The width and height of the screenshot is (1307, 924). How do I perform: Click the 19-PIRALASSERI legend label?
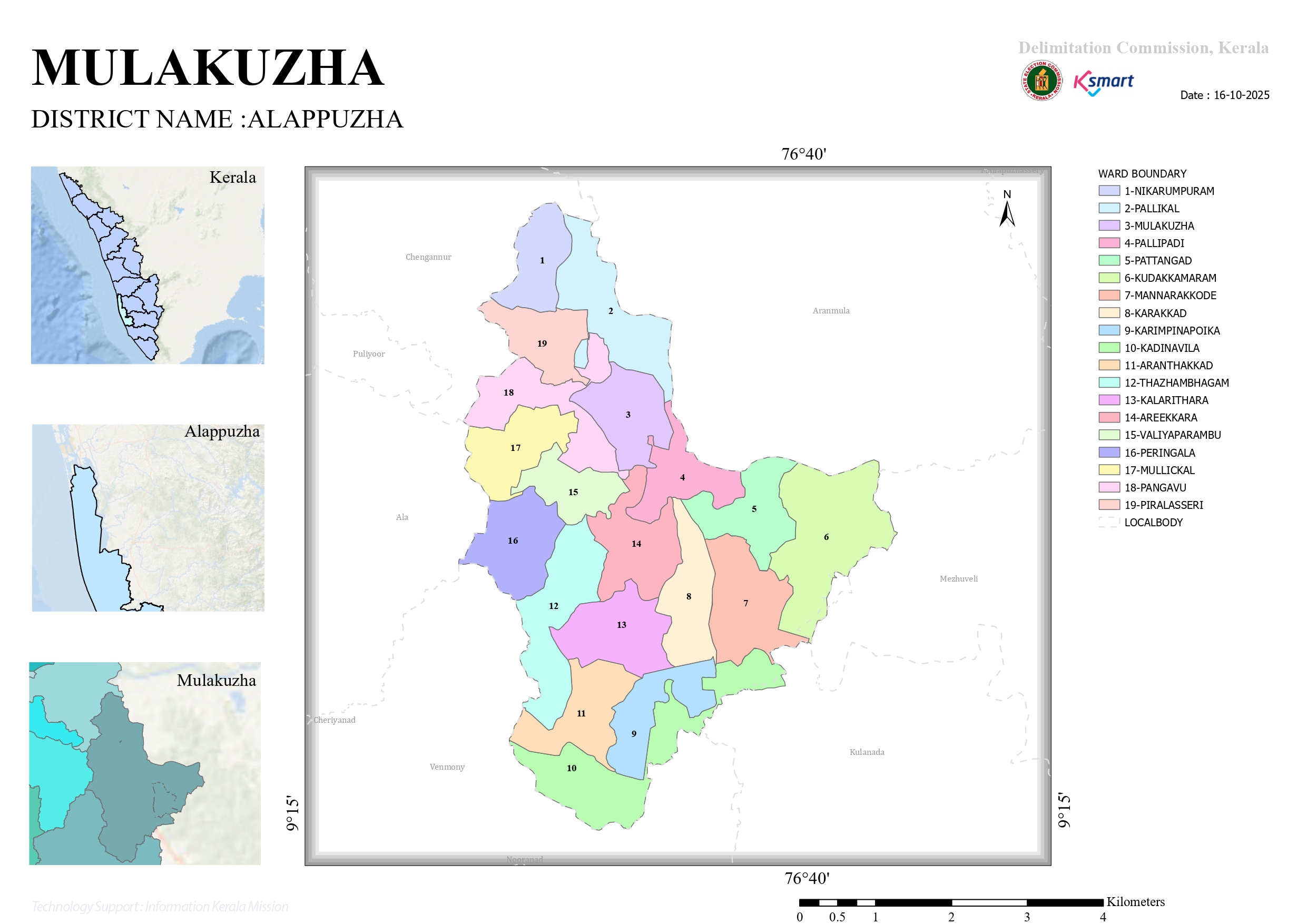[1164, 505]
